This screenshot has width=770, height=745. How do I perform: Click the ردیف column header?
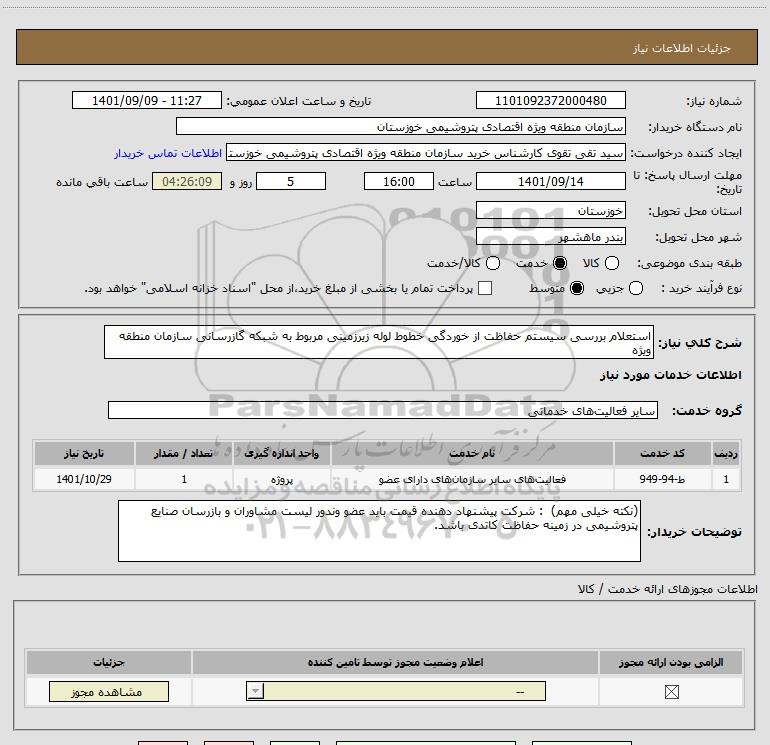tap(725, 453)
